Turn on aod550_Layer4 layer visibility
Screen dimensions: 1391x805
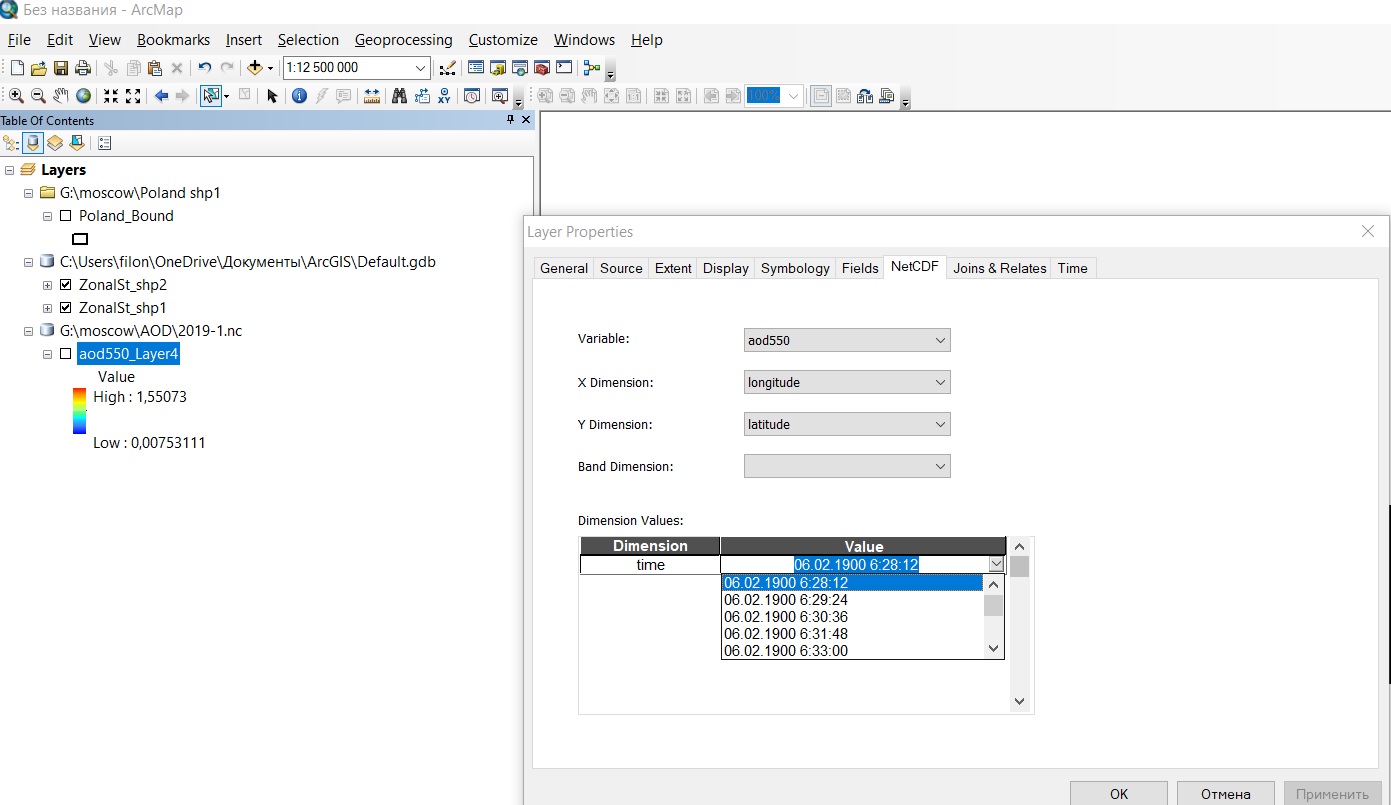[x=66, y=354]
